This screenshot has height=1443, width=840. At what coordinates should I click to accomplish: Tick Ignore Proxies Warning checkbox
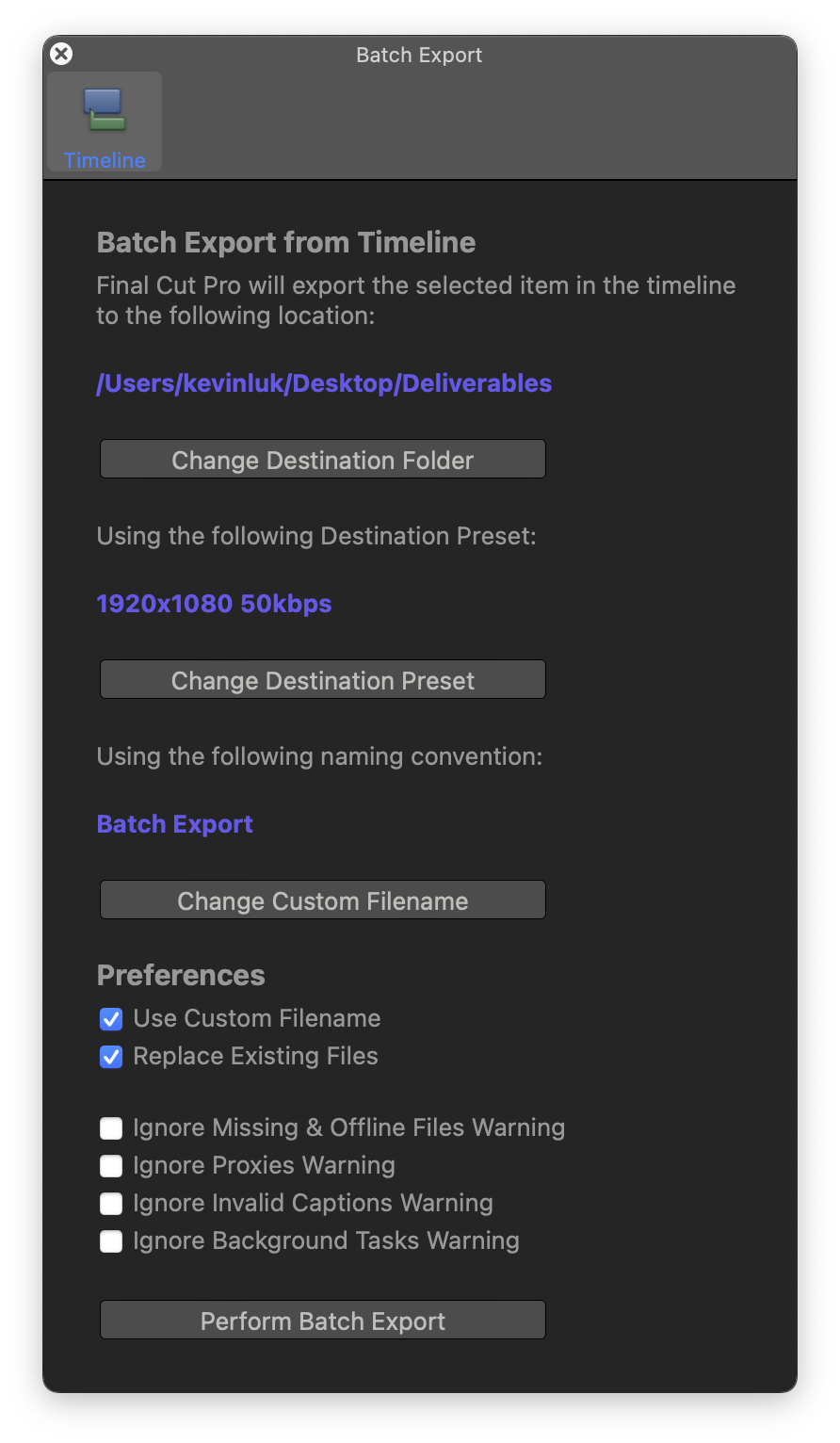[111, 1166]
